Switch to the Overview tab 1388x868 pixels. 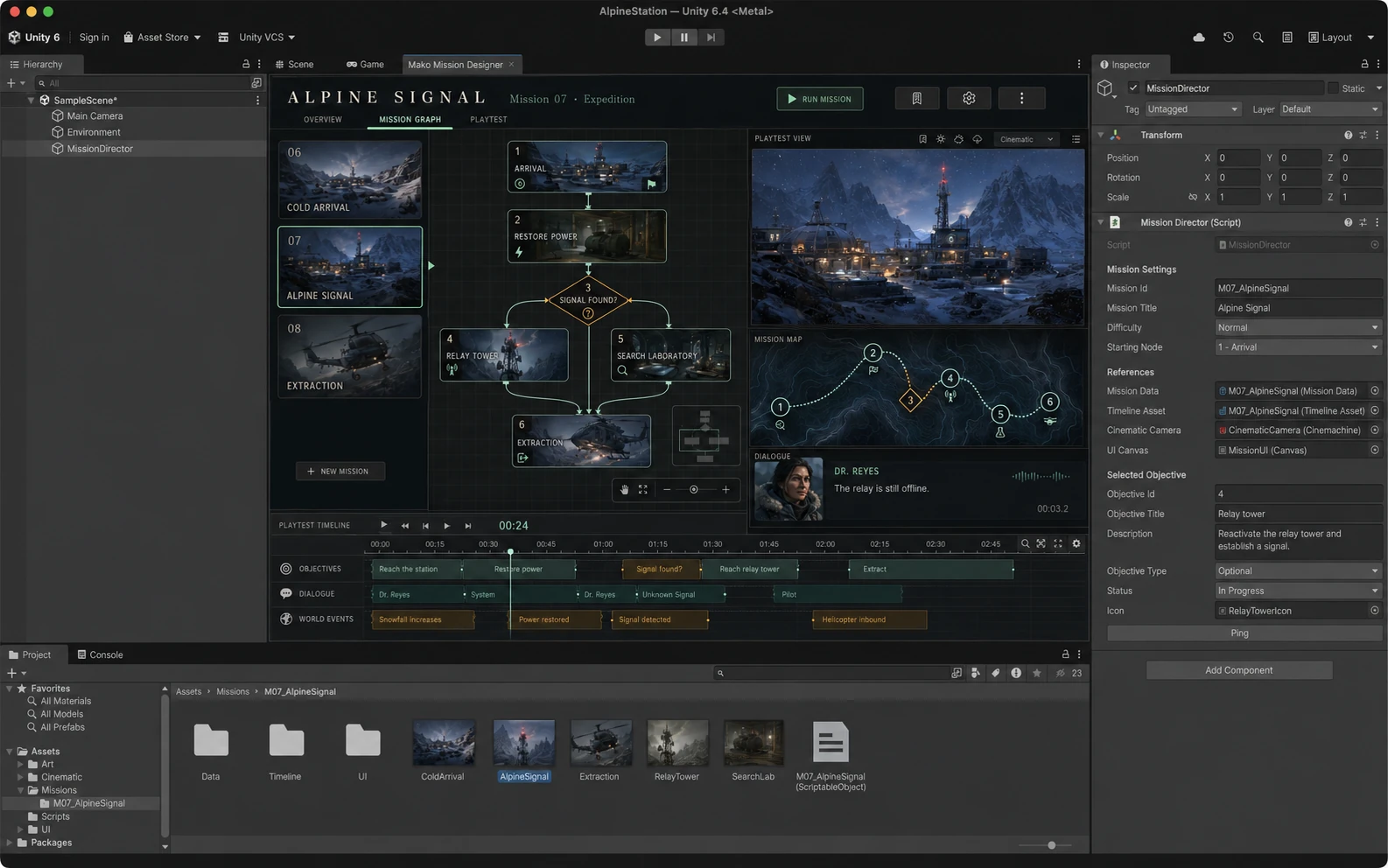click(323, 119)
